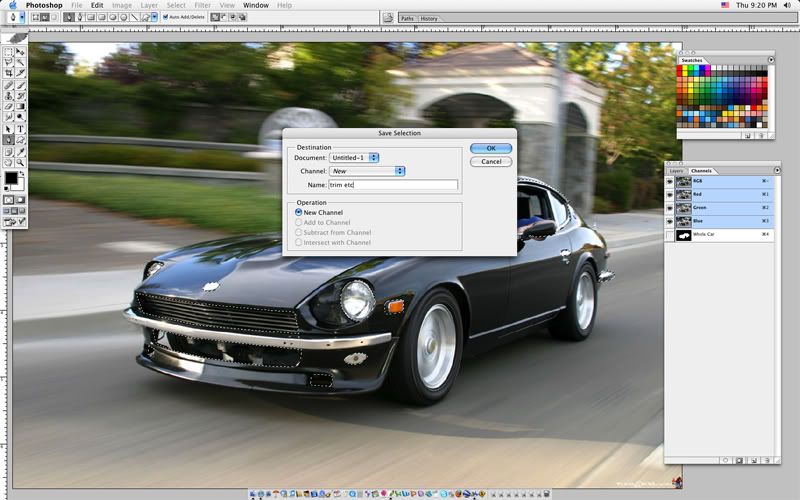Click Cancel in Save Selection dialog
800x500 pixels.
[490, 161]
